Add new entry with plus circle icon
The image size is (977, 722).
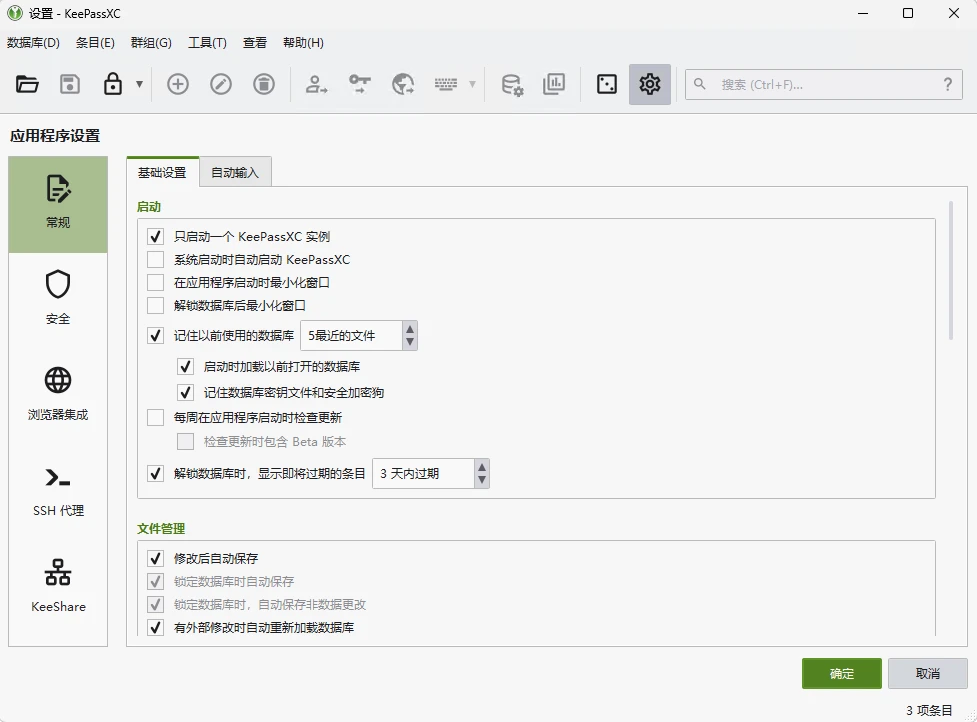(x=178, y=84)
